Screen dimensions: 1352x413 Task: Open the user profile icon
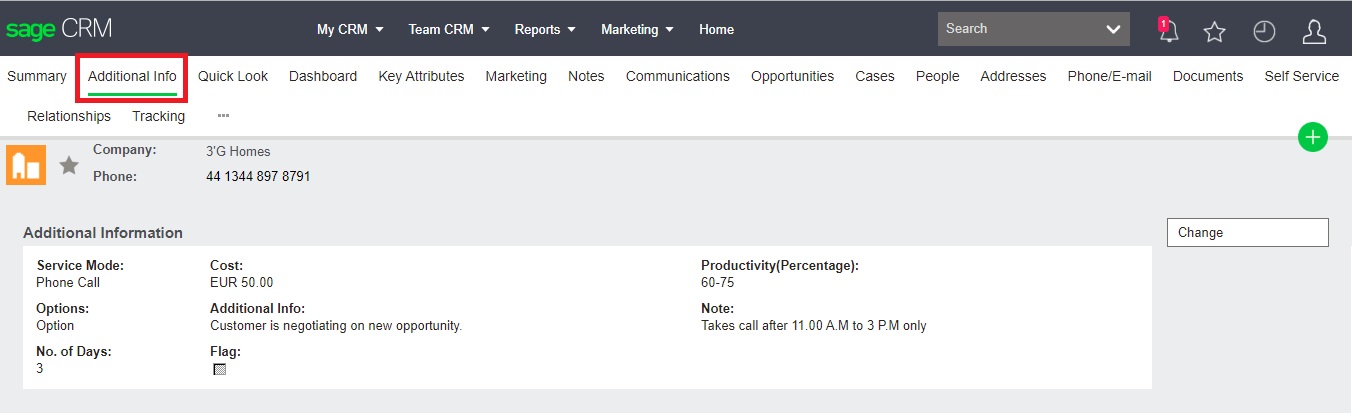click(x=1314, y=32)
